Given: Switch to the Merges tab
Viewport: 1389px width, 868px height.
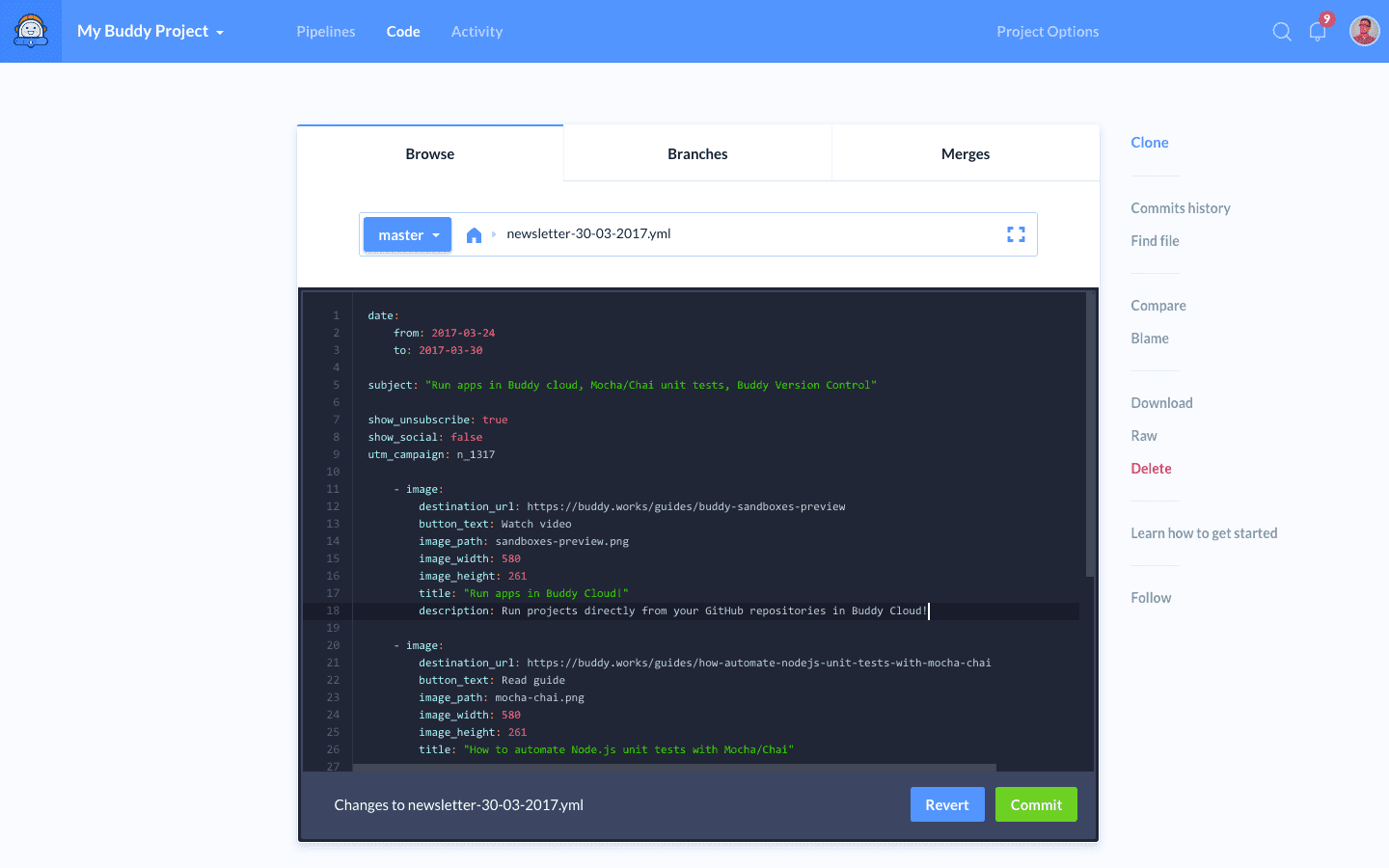Looking at the screenshot, I should coord(966,153).
